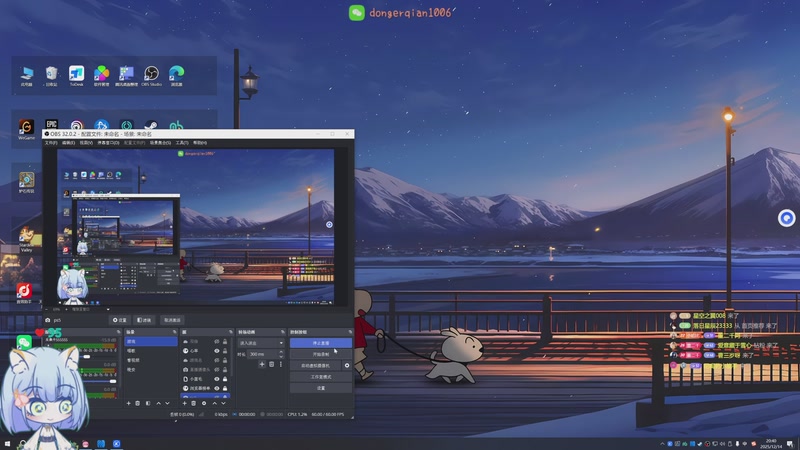Toggle the lock on the first source row
Screen dimensions: 800x450
pos(225,341)
